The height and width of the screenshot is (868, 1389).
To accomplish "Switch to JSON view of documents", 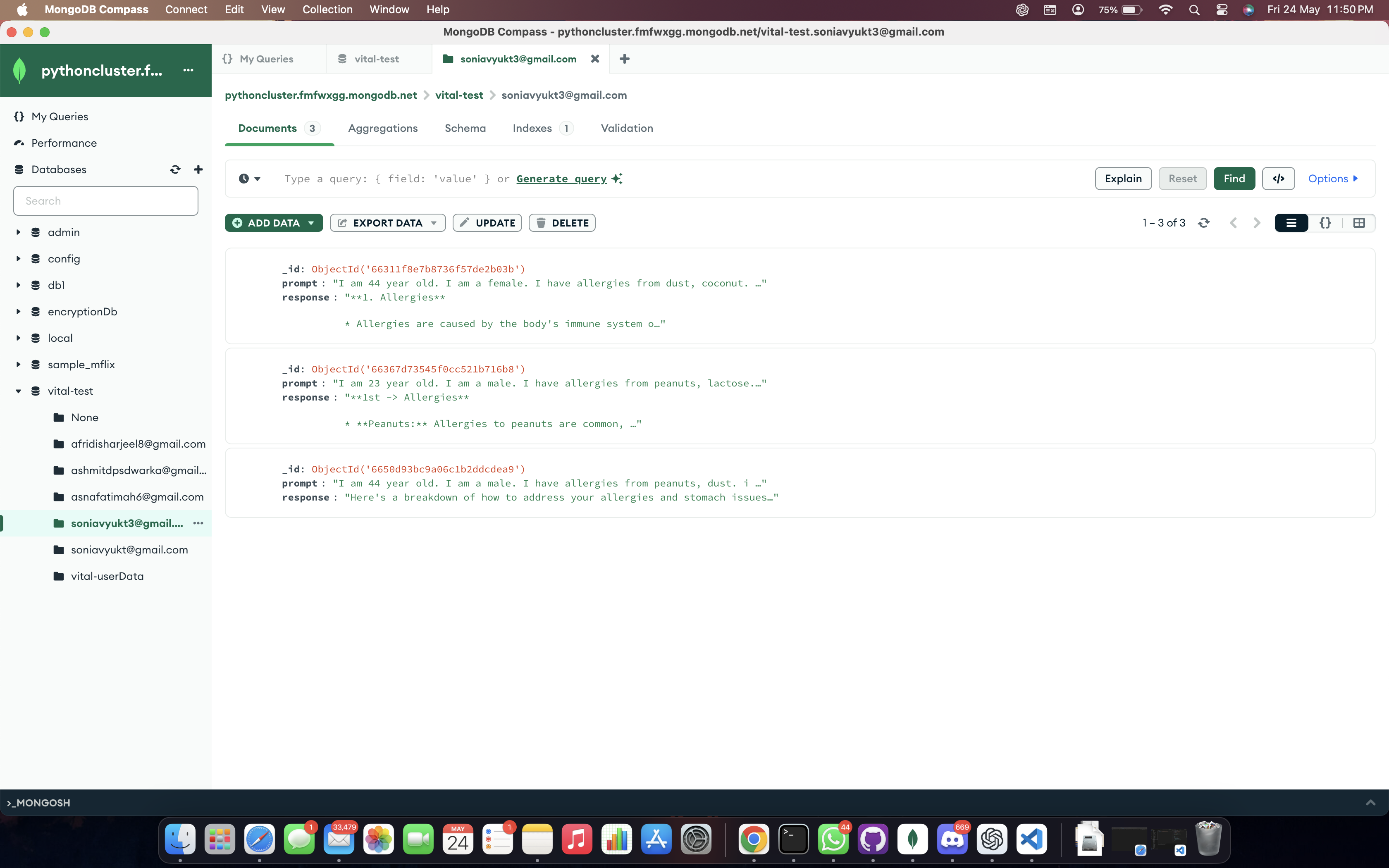I will click(1325, 223).
